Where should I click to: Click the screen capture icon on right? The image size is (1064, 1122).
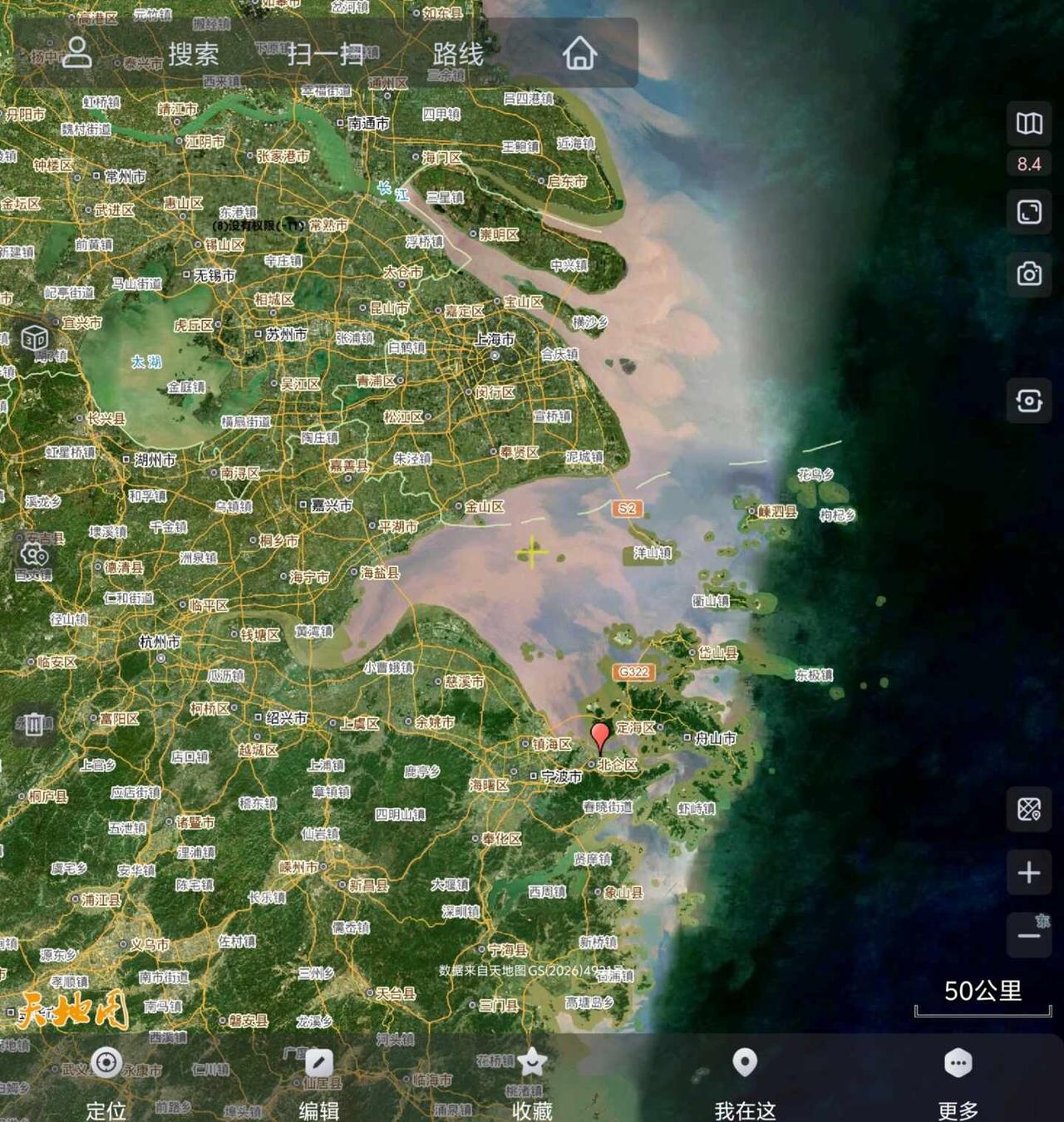click(x=1029, y=401)
